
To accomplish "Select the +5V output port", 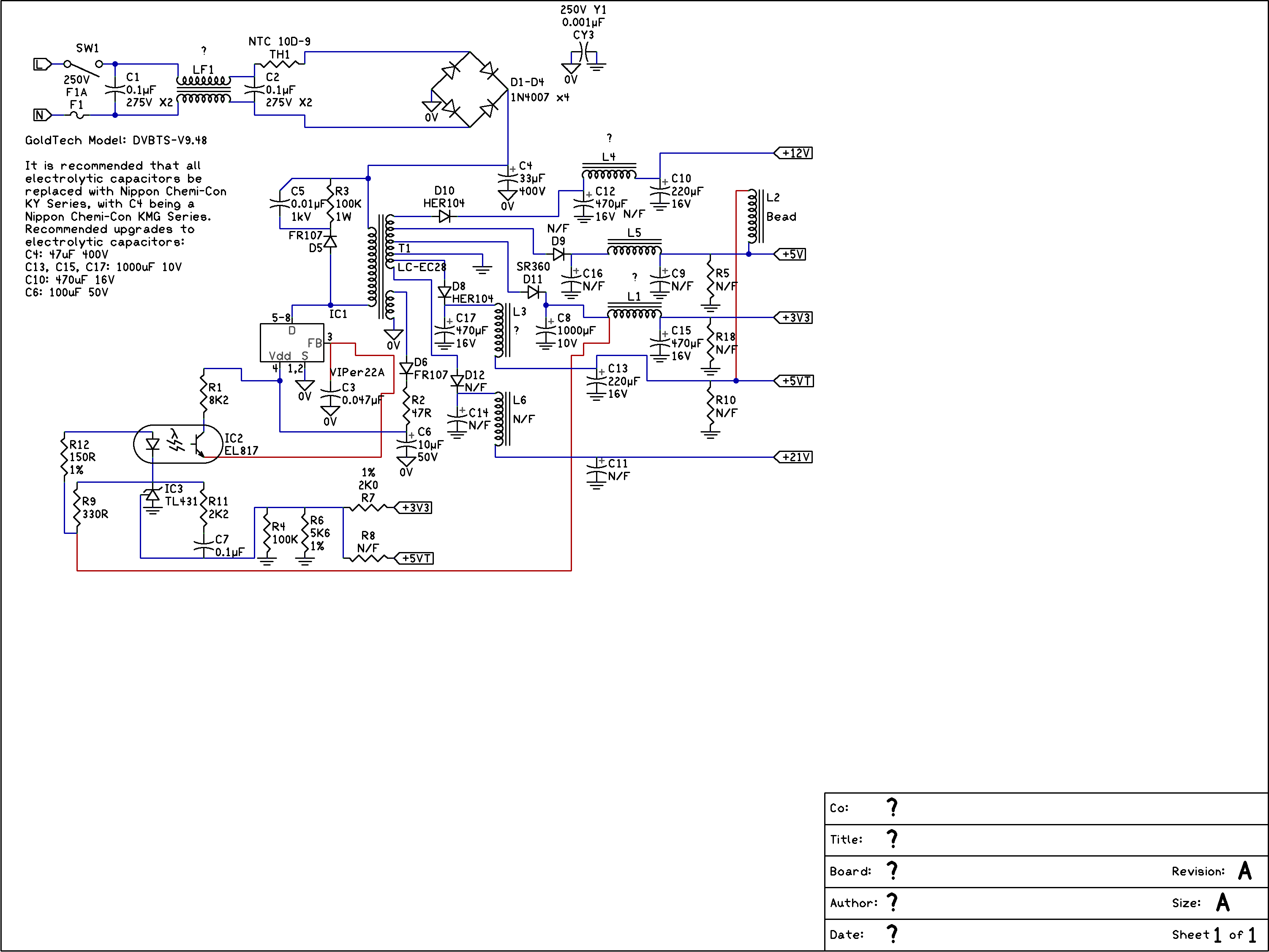I will coord(790,254).
